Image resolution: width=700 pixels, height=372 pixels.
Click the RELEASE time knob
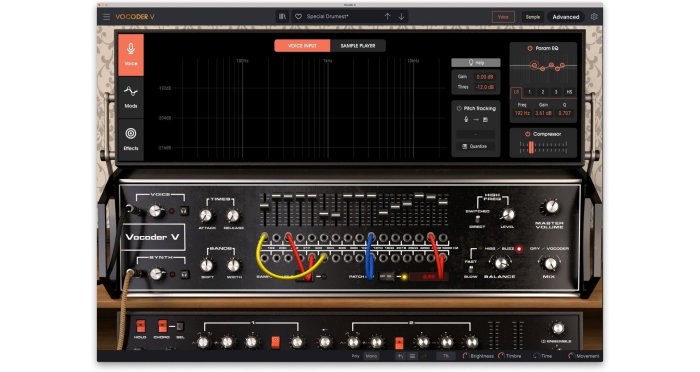[233, 216]
